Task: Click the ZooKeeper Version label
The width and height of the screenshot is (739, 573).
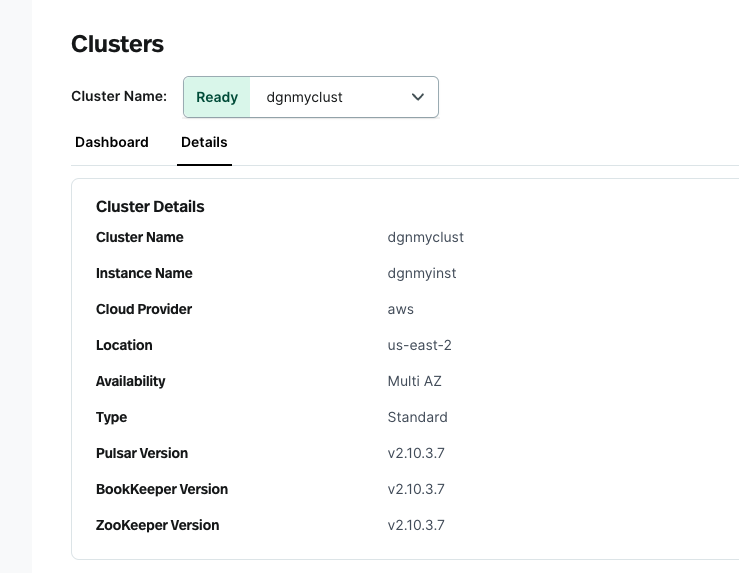Action: point(157,525)
